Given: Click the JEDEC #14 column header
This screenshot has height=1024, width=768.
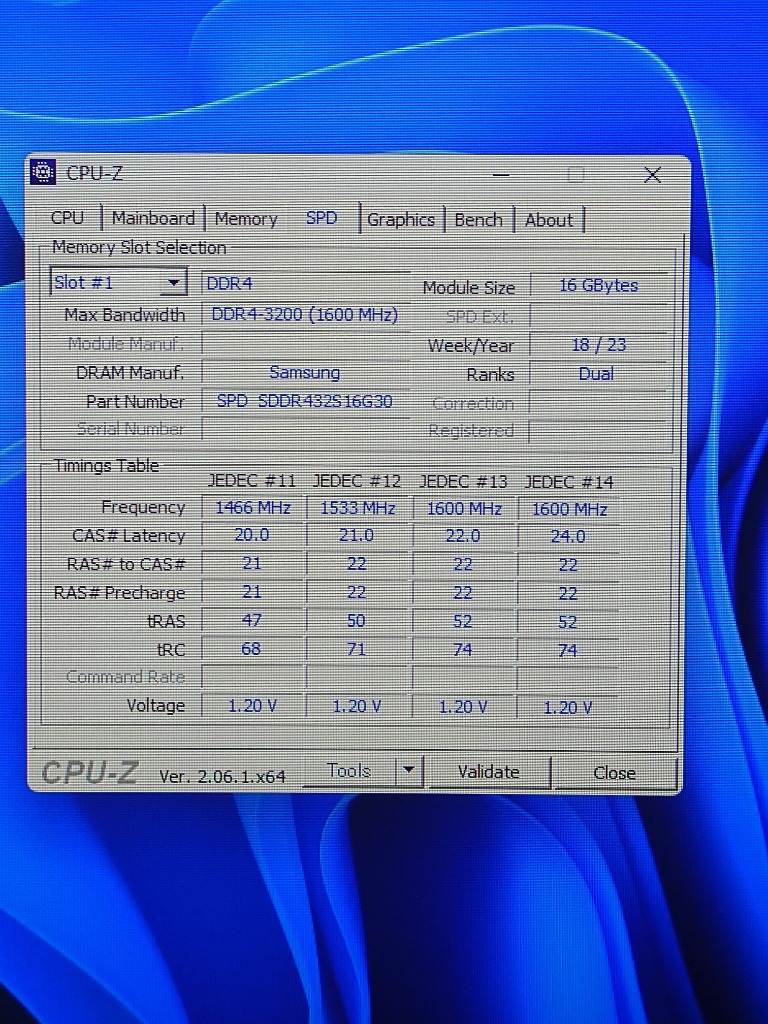Looking at the screenshot, I should [568, 483].
